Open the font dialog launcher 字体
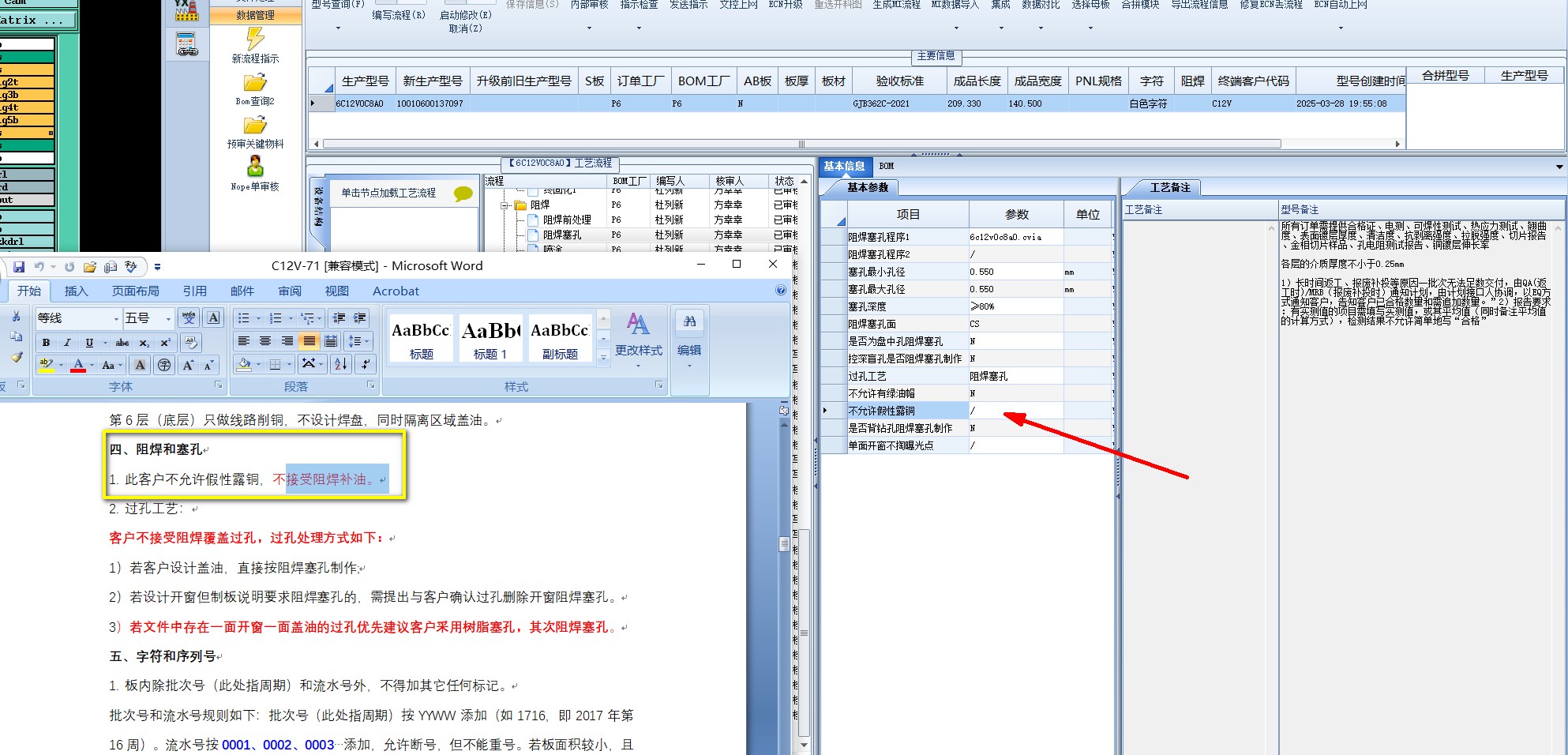The height and width of the screenshot is (755, 1568). click(218, 385)
